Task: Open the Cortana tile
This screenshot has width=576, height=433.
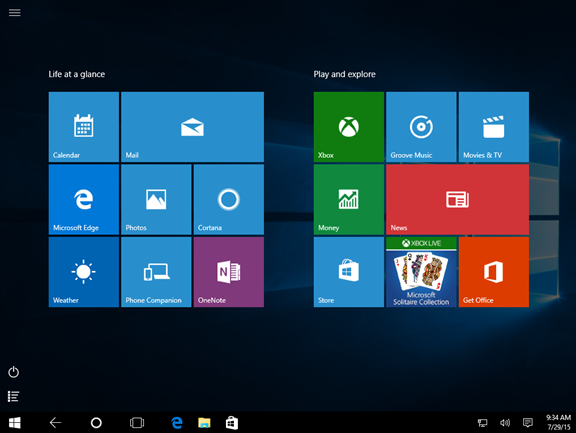Action: click(x=228, y=199)
